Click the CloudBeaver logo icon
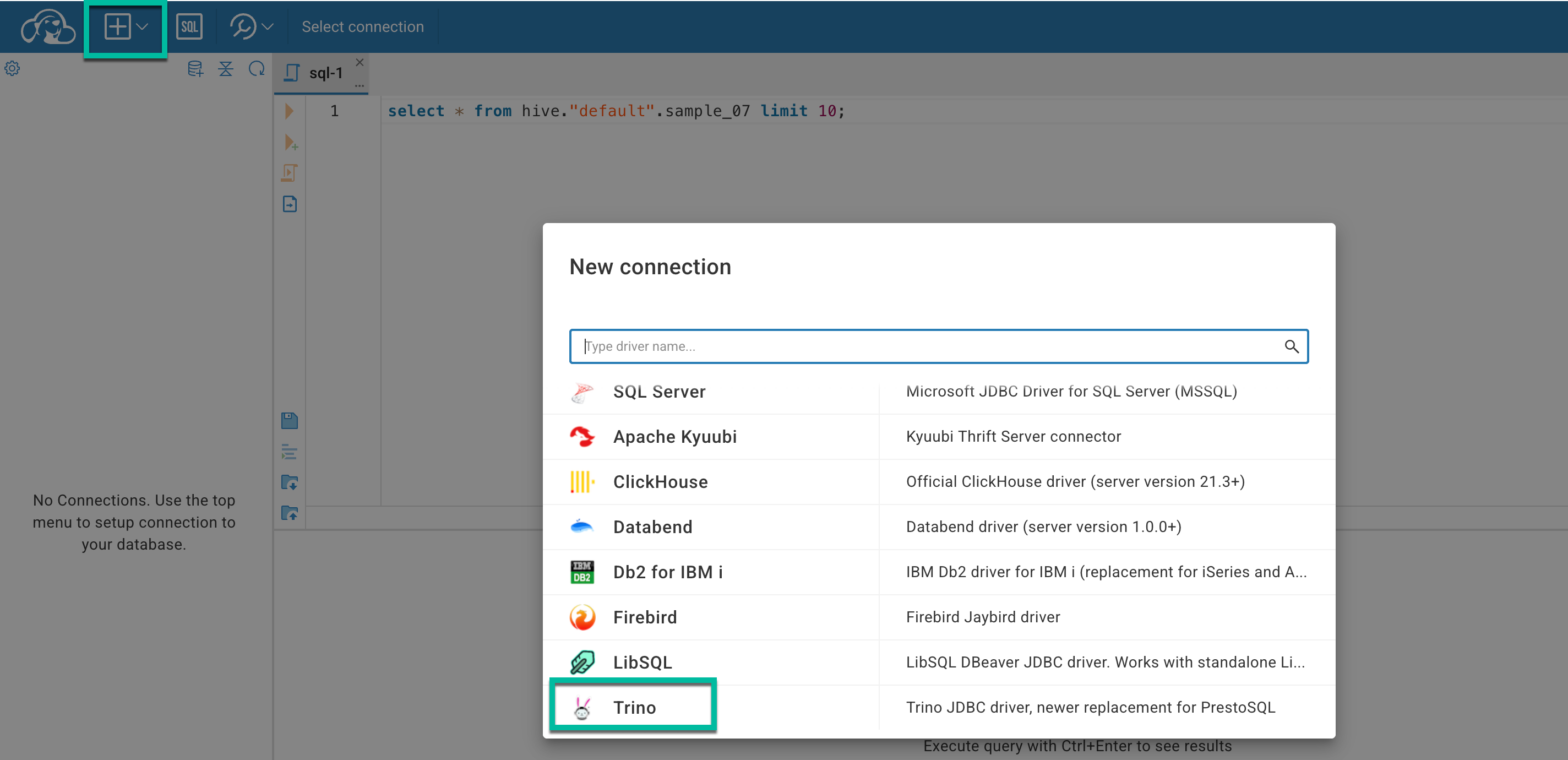The height and width of the screenshot is (760, 1568). [x=47, y=27]
